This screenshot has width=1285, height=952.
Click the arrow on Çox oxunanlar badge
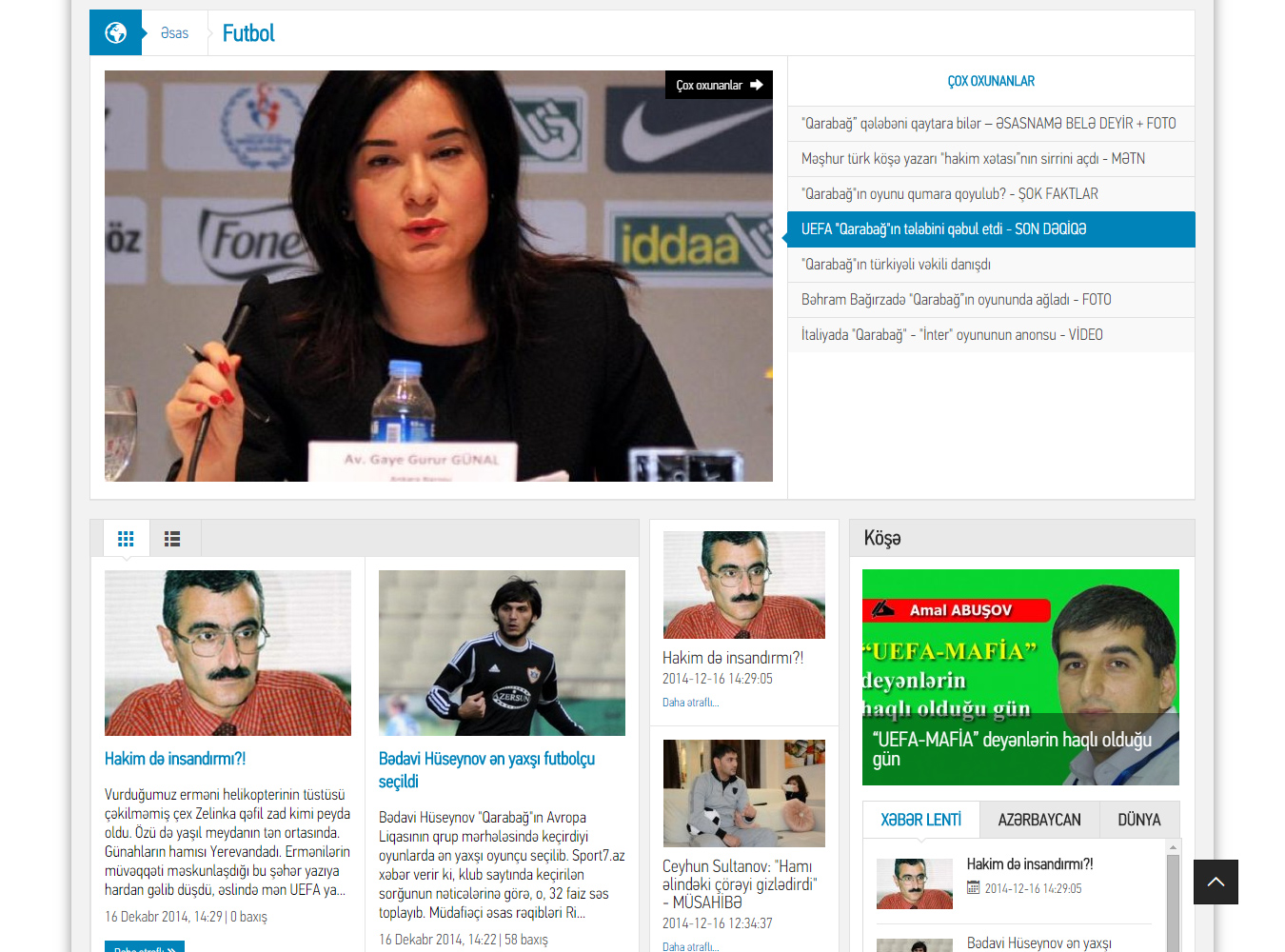757,85
